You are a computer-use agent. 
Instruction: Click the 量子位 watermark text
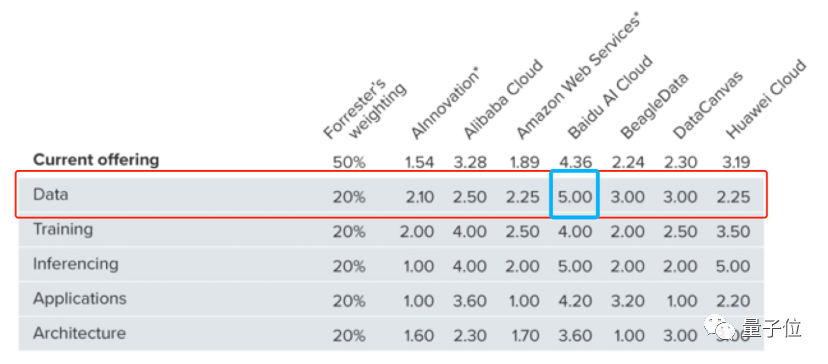(x=771, y=329)
